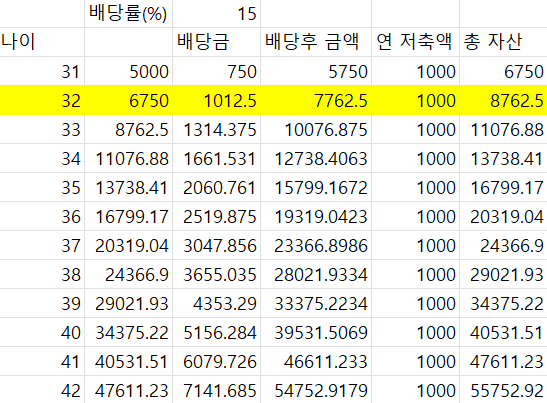This screenshot has height=403, width=547.
Task: Select the 배당후 금액 cell 54752.9179
Action: tap(316, 390)
